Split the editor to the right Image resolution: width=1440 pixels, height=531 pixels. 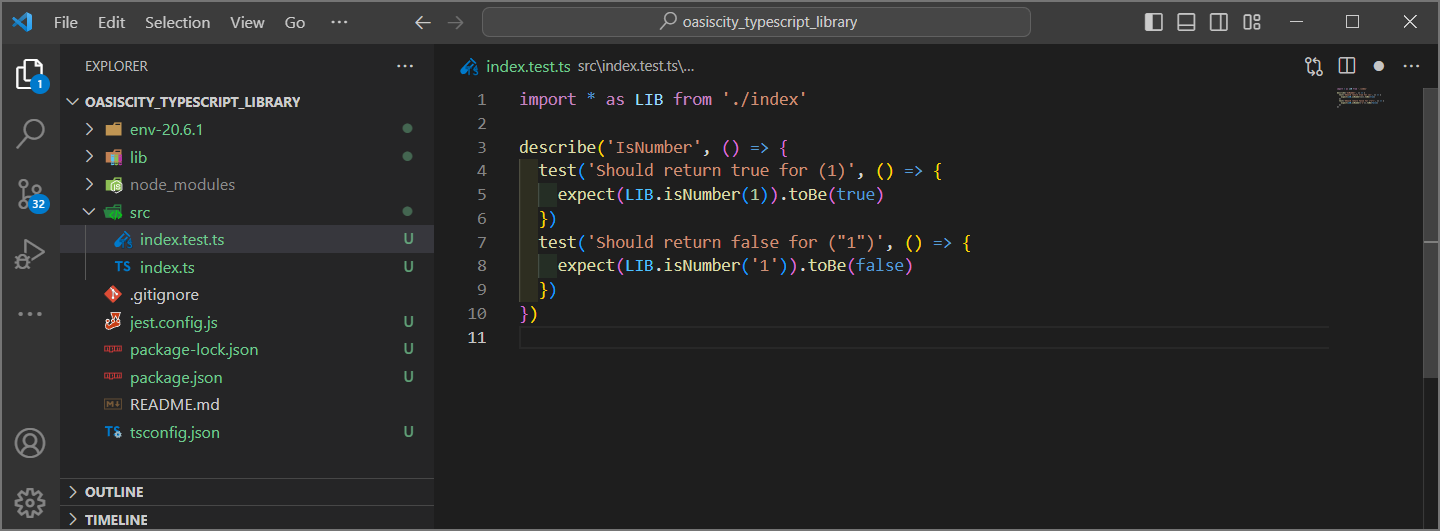[x=1347, y=66]
